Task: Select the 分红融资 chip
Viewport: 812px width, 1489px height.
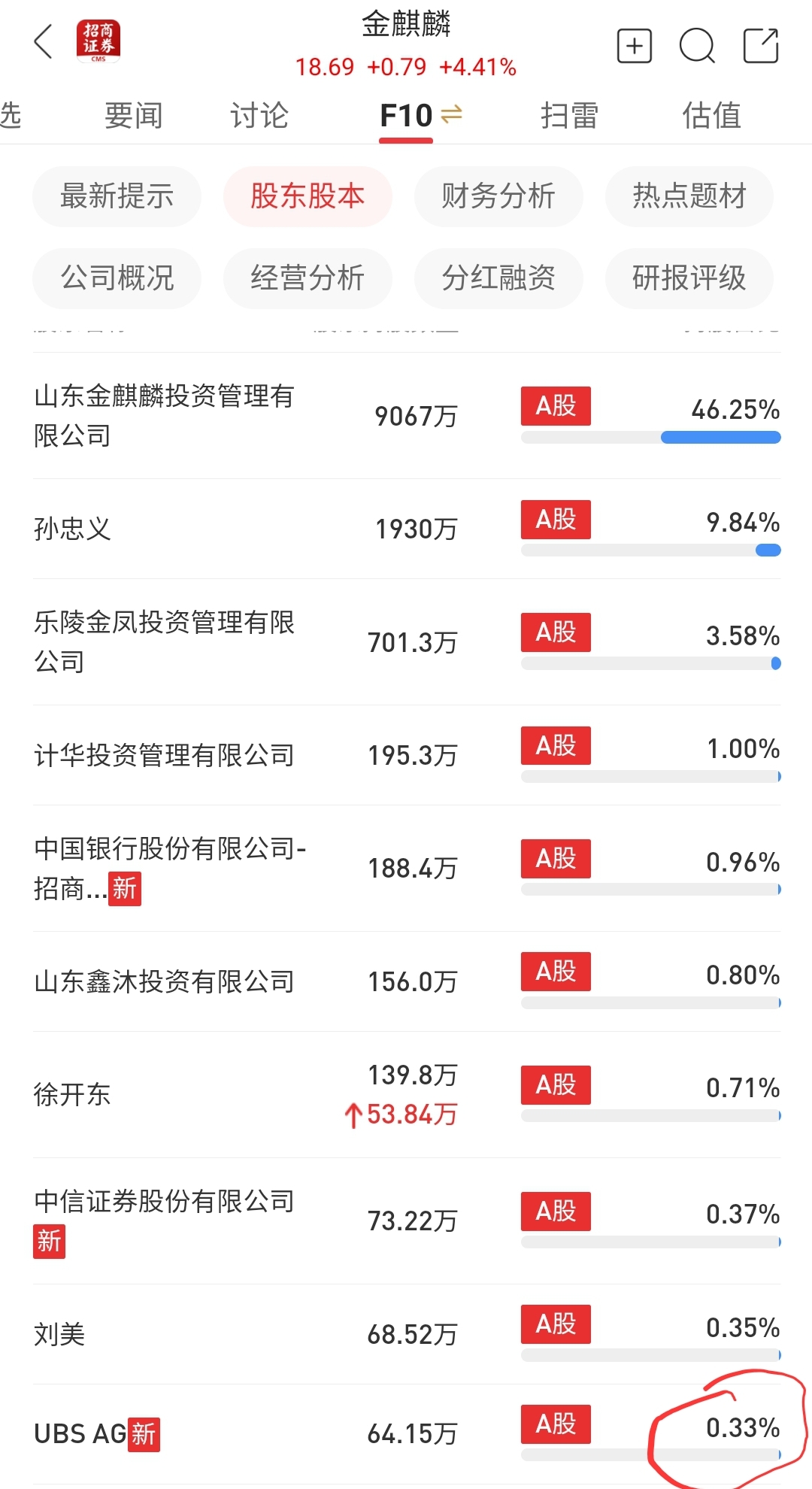Action: (498, 278)
